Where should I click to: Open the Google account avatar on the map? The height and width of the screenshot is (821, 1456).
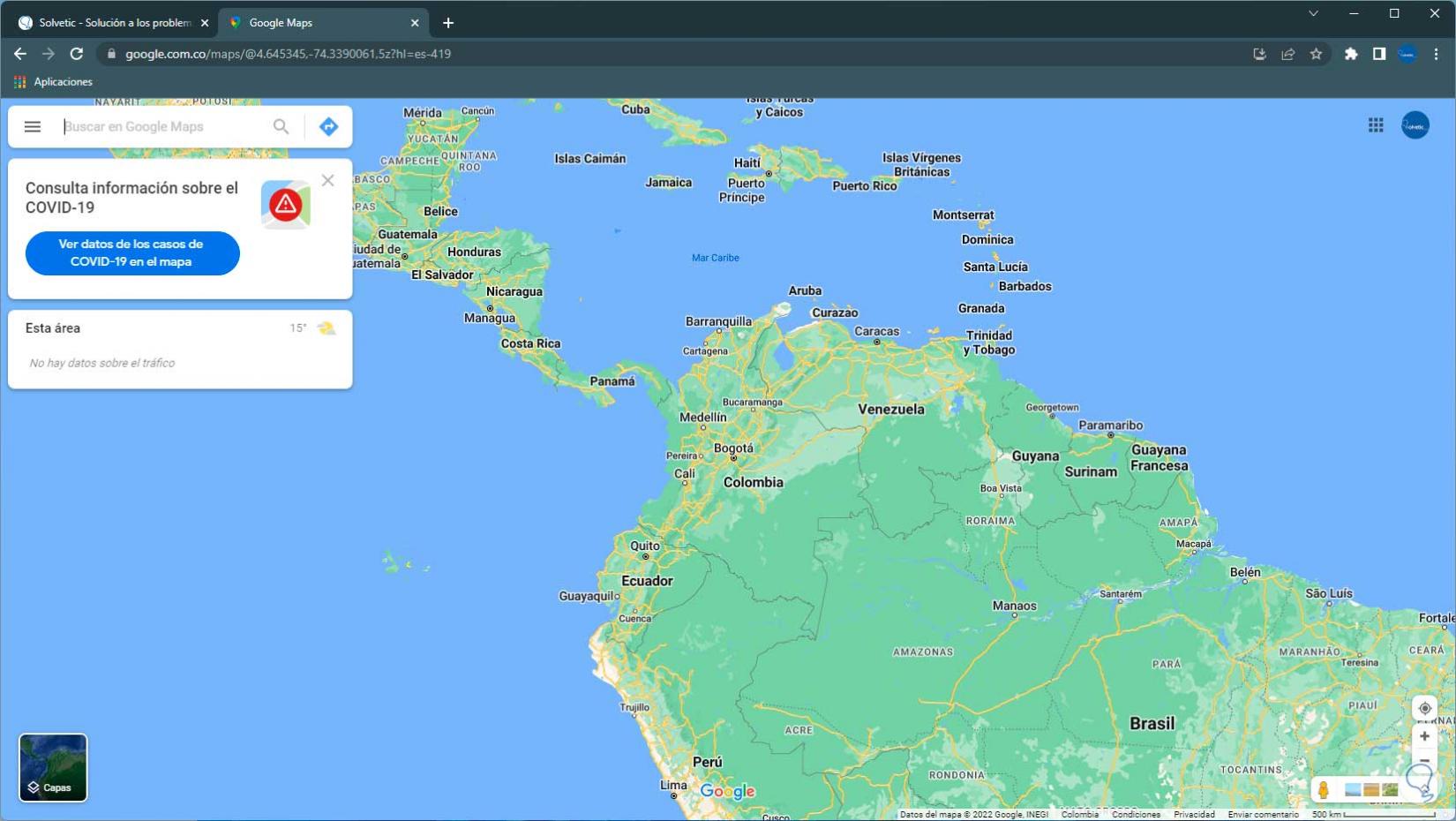coord(1415,125)
